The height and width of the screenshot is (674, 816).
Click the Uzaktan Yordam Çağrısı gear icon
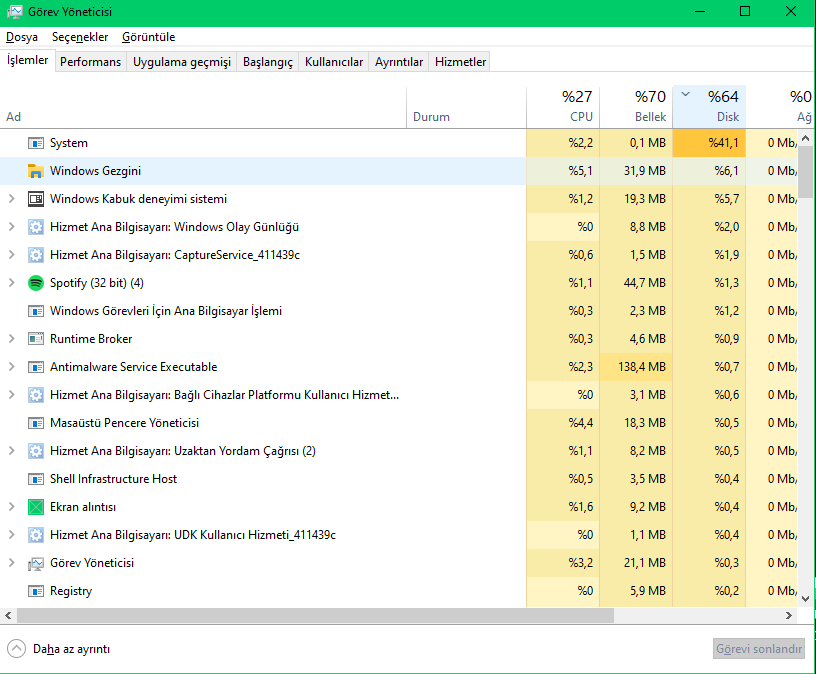[x=35, y=451]
